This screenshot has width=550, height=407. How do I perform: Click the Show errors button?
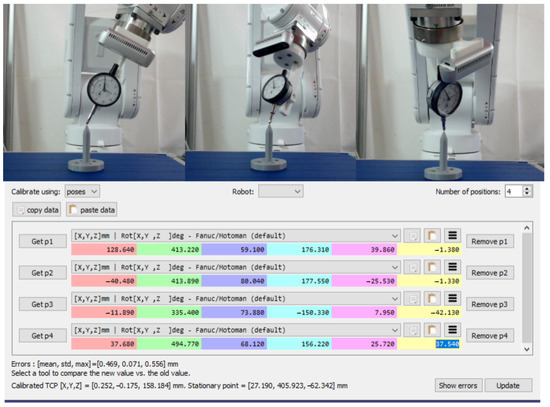pos(458,386)
